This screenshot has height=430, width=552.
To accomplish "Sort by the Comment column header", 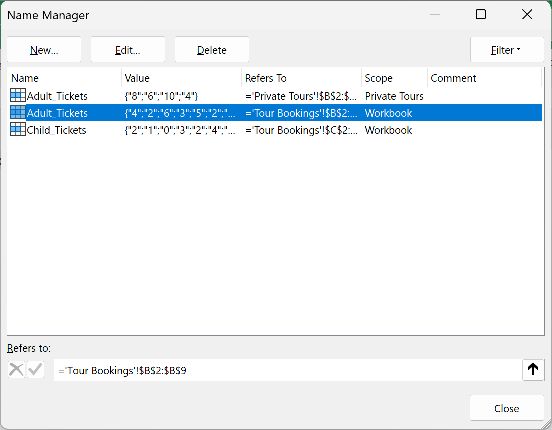I will (484, 78).
